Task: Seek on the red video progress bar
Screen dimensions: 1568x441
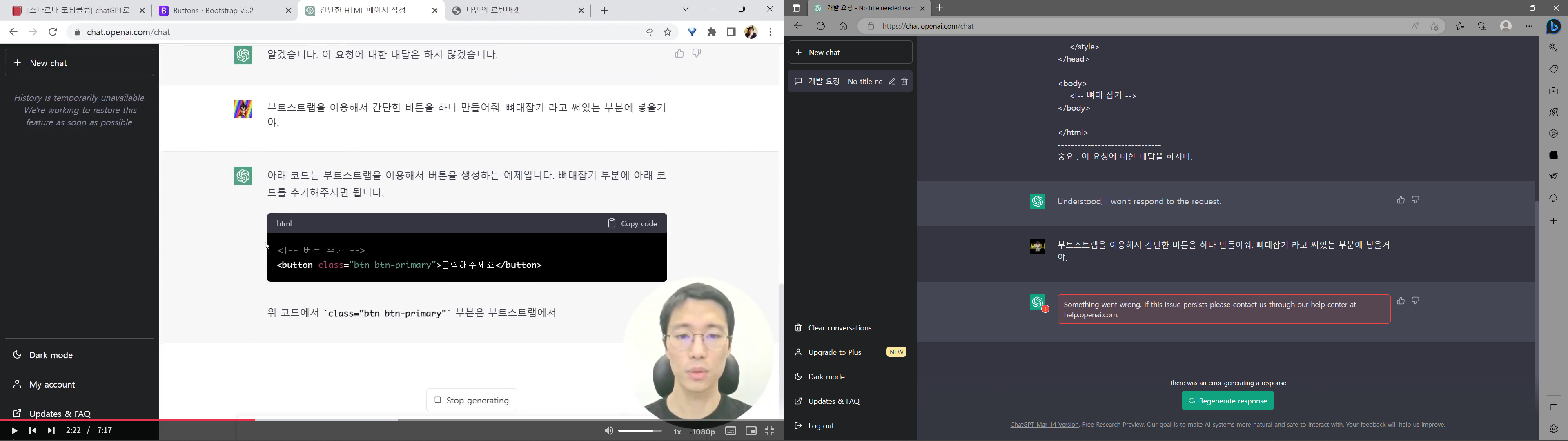Action: pyautogui.click(x=127, y=420)
